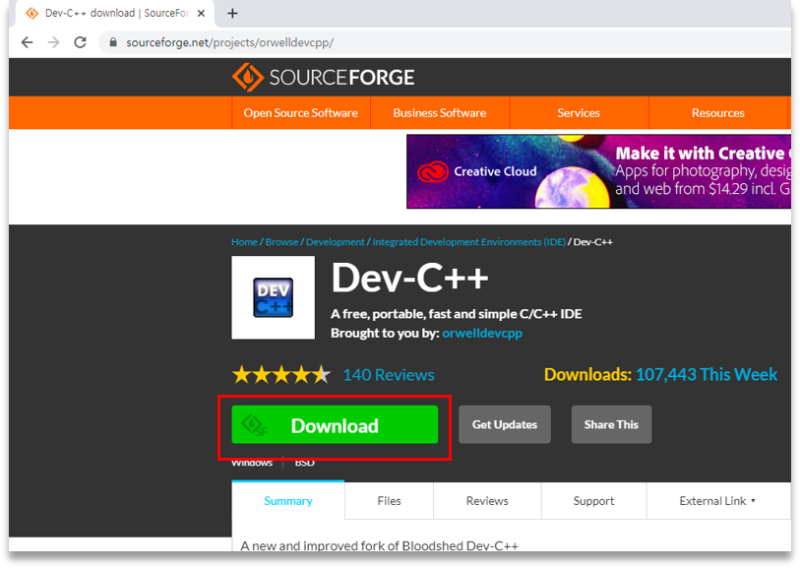Screen dimensions: 800x568
Task: Open the 140 Reviews link
Action: tap(388, 375)
